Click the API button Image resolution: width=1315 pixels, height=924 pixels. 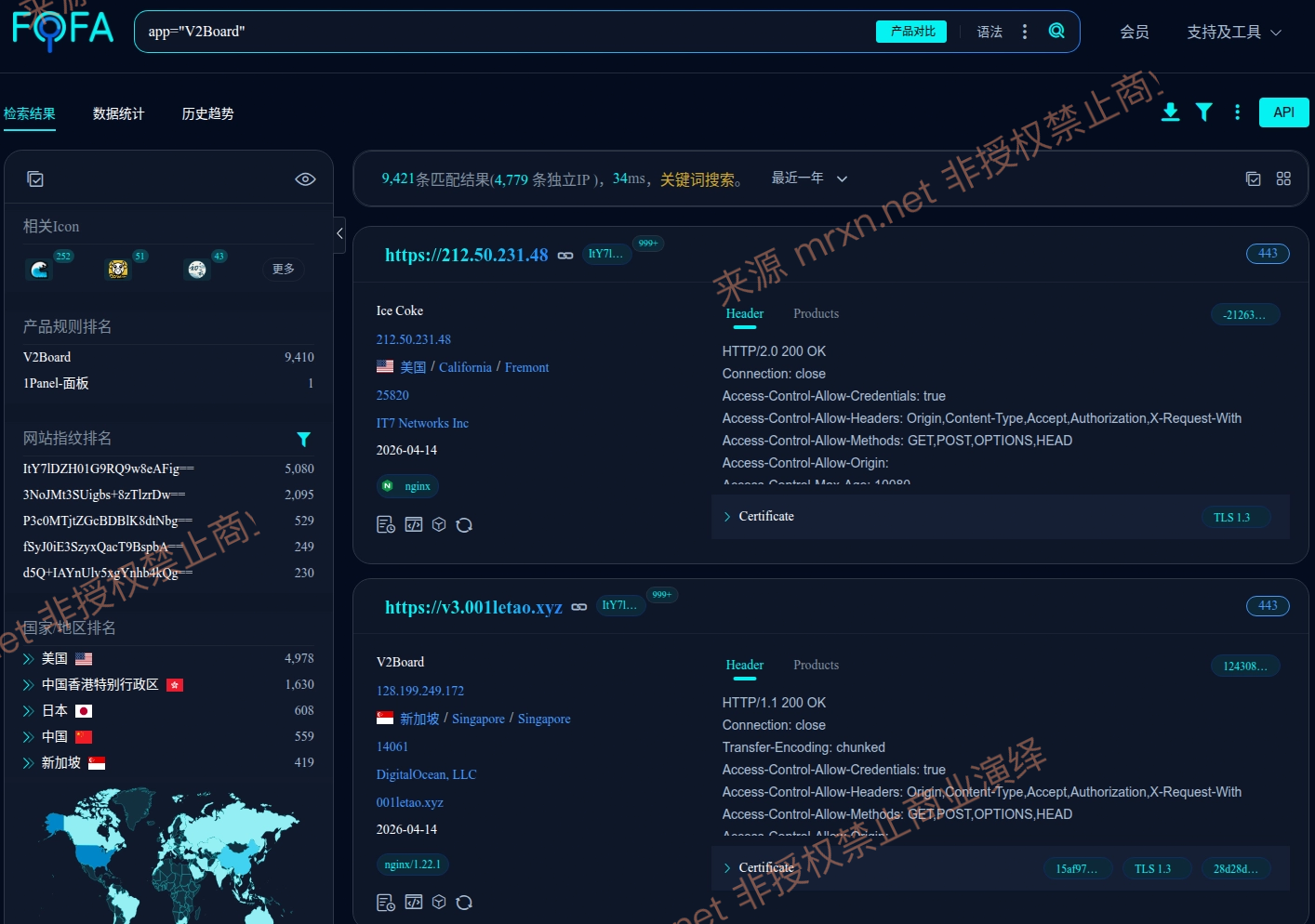[1284, 112]
